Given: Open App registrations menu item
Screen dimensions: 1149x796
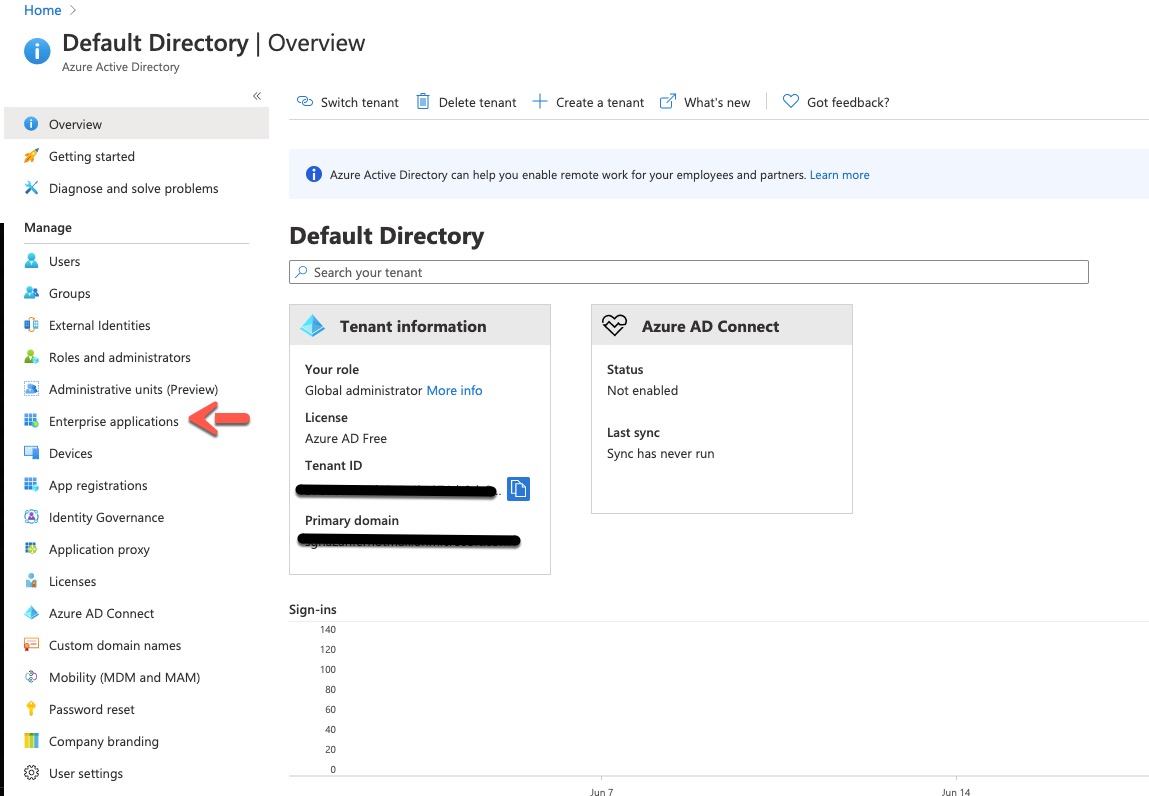Looking at the screenshot, I should coord(98,485).
